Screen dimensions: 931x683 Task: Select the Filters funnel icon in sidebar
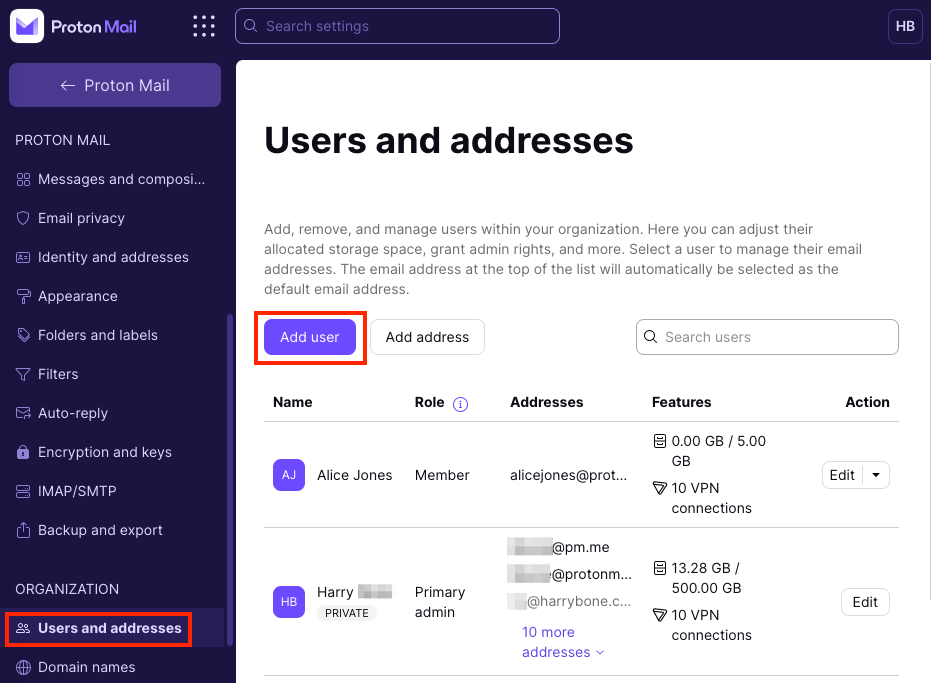click(x=22, y=374)
